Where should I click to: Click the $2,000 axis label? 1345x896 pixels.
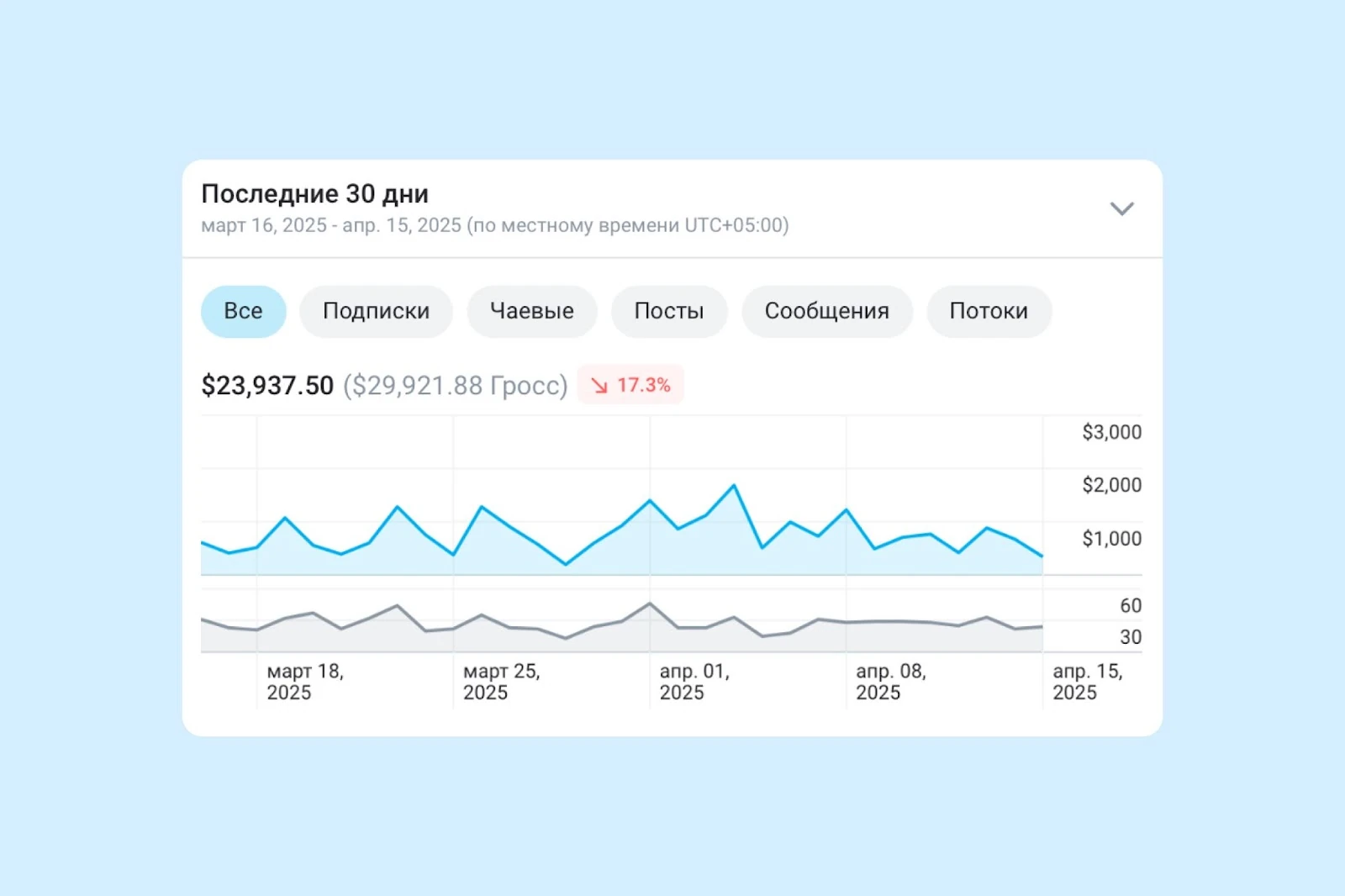pyautogui.click(x=1111, y=485)
